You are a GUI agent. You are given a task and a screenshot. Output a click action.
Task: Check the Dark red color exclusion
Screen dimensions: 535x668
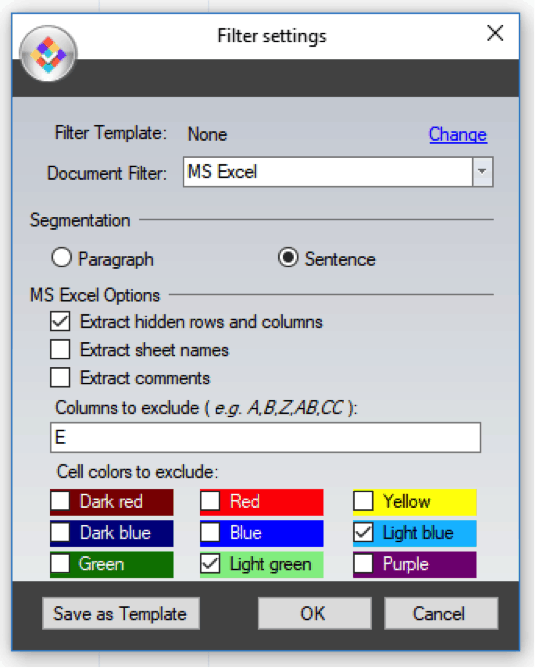pyautogui.click(x=60, y=501)
